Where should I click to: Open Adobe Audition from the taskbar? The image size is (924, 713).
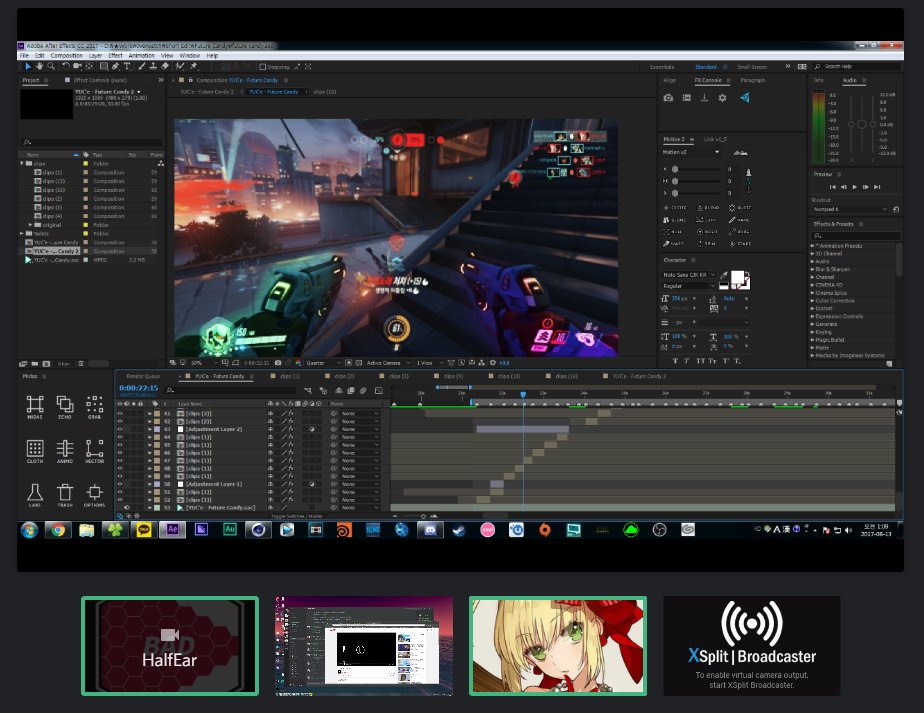click(x=230, y=530)
